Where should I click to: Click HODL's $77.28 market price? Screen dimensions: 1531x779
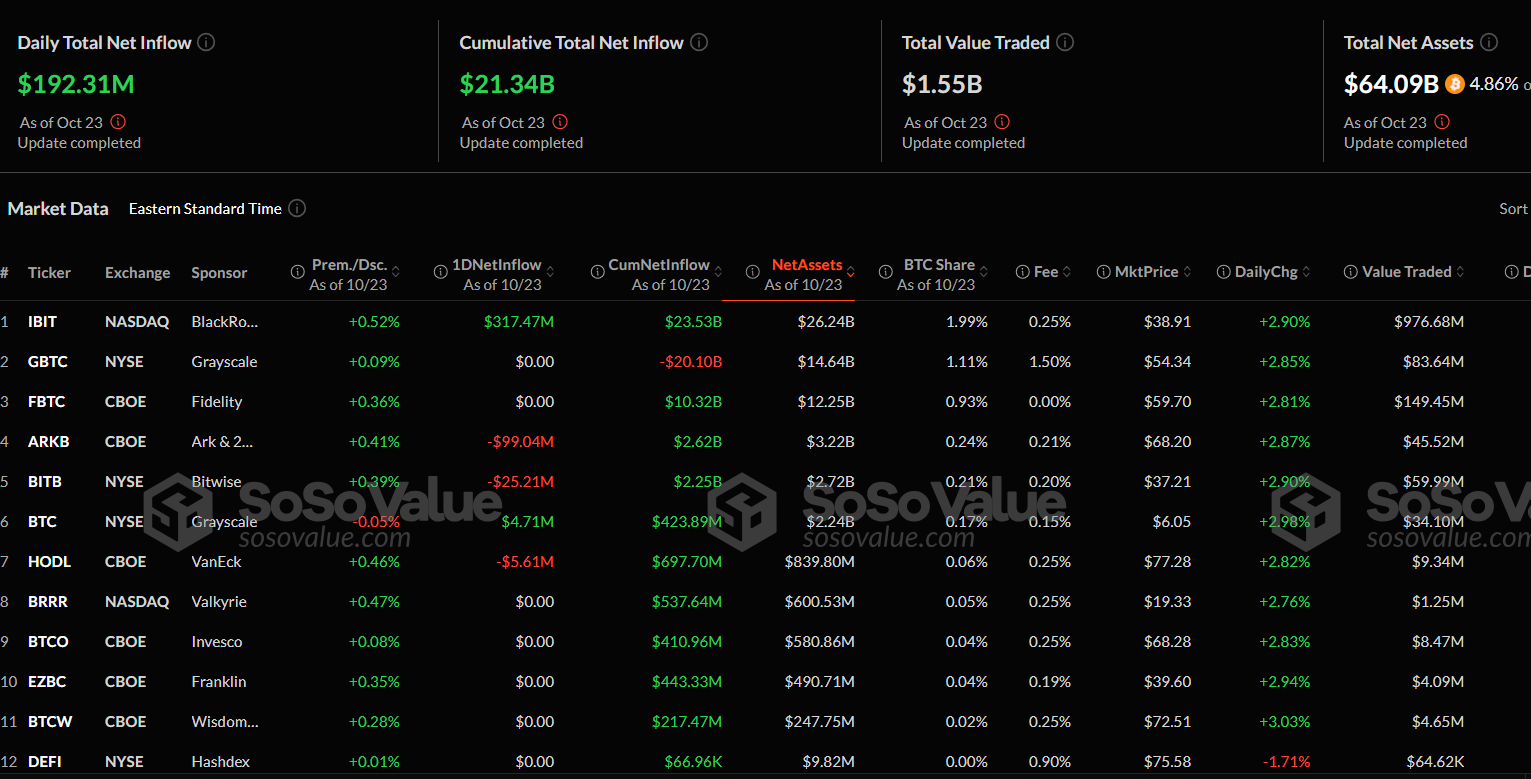[x=1168, y=562]
